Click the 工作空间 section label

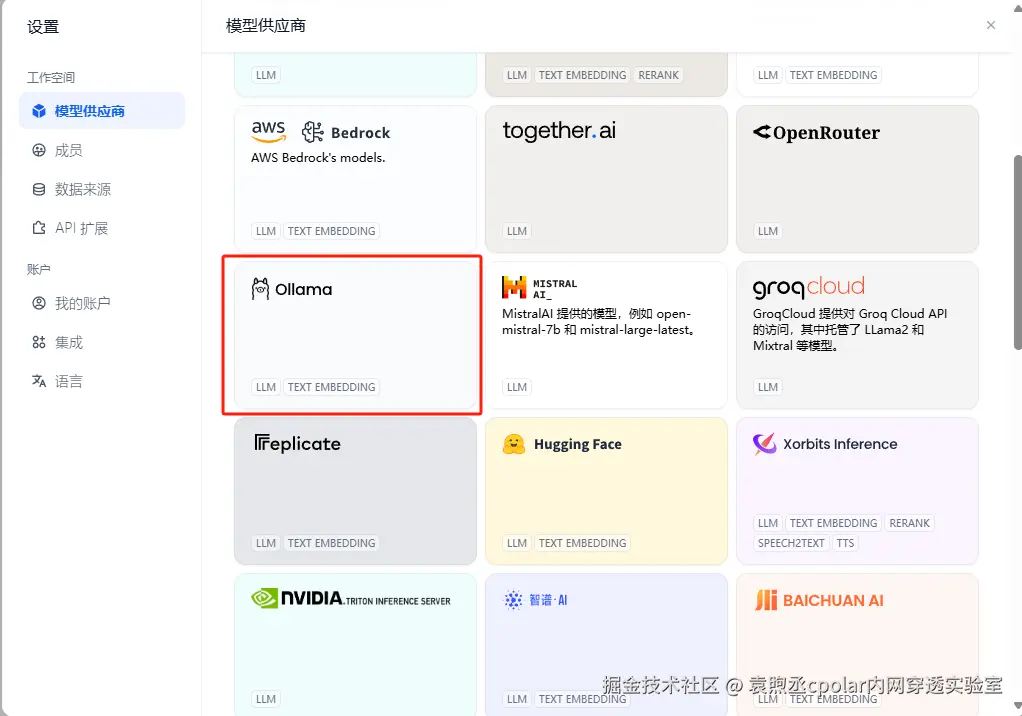tap(51, 78)
